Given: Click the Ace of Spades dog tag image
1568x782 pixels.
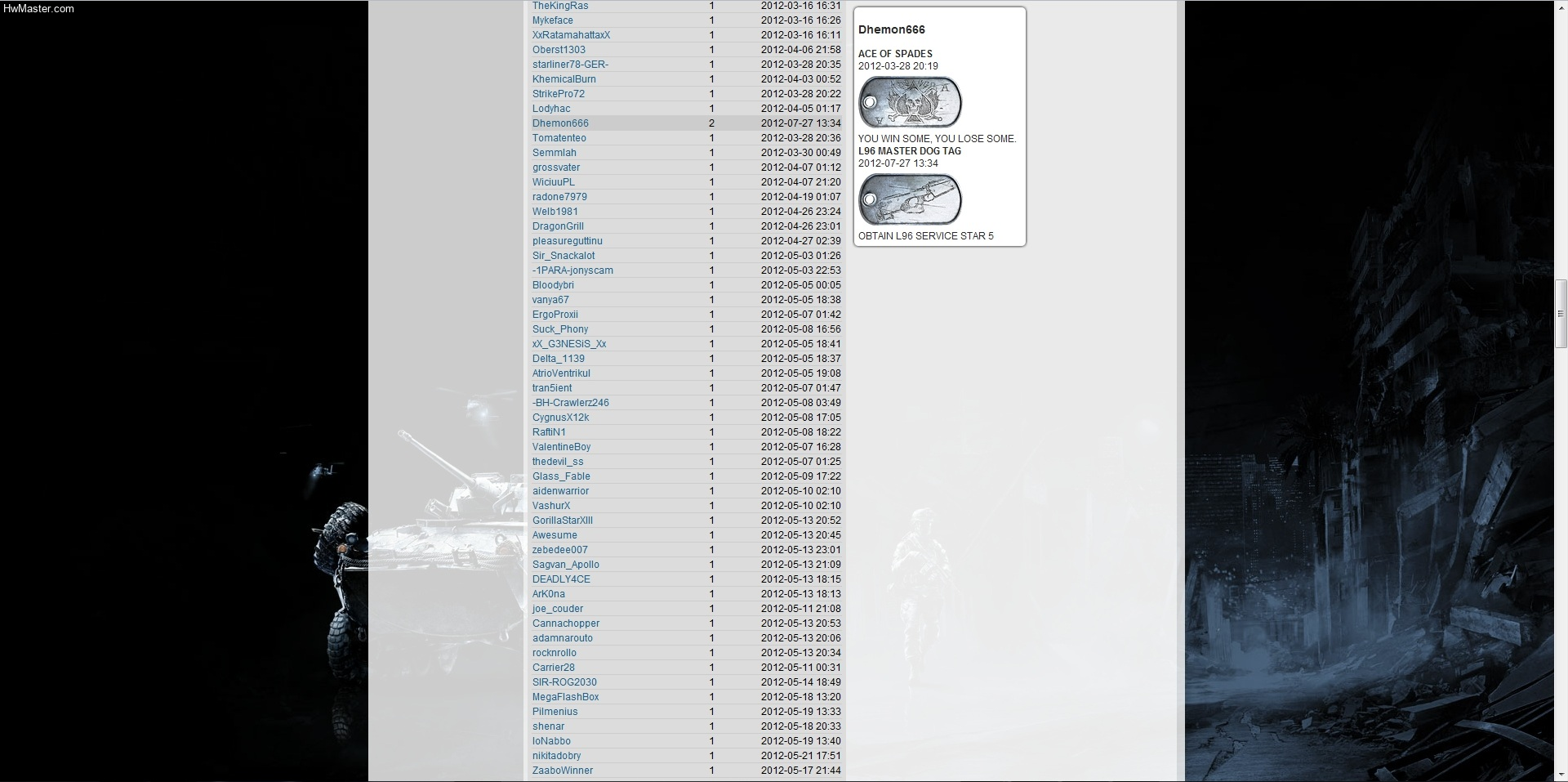Looking at the screenshot, I should [910, 102].
